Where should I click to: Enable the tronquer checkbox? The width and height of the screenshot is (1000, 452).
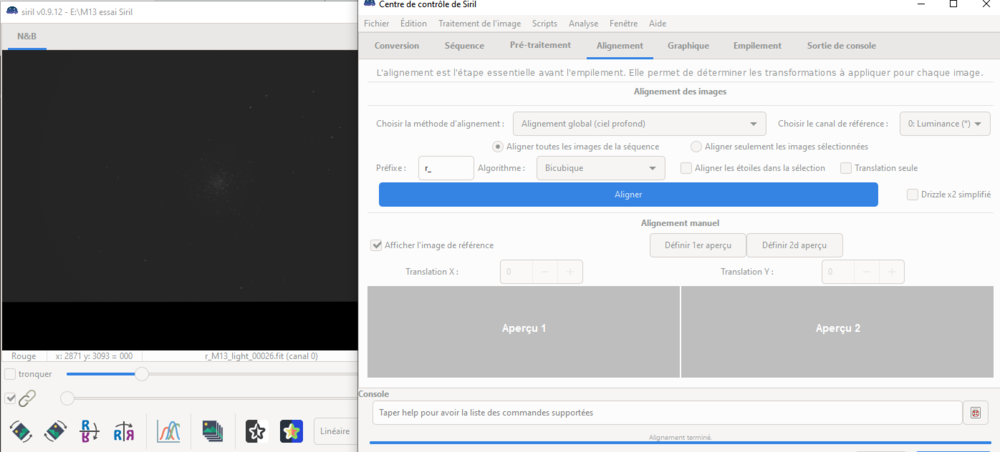coord(10,374)
